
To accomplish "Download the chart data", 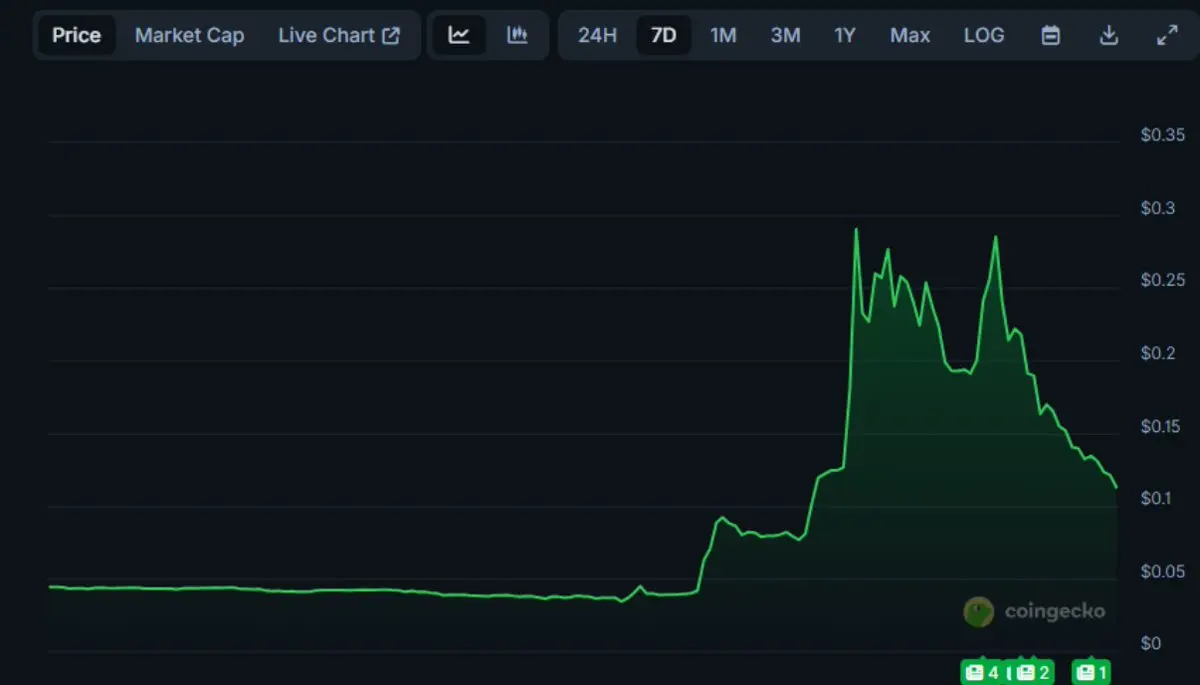I will (1108, 35).
